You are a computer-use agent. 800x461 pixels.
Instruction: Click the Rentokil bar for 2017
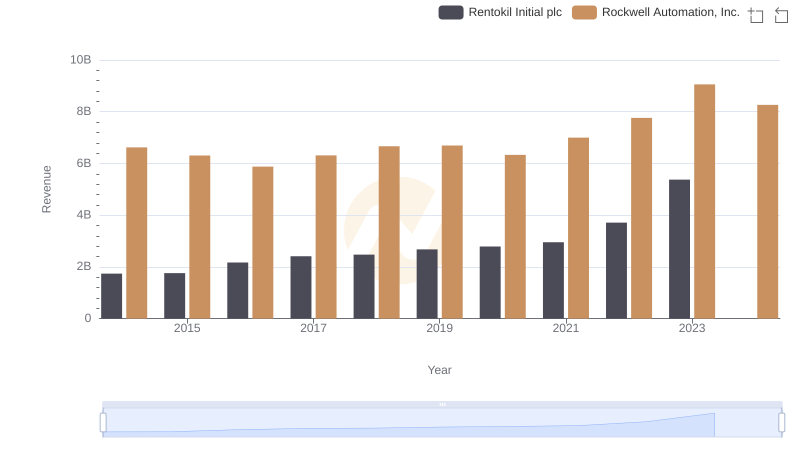pos(301,288)
